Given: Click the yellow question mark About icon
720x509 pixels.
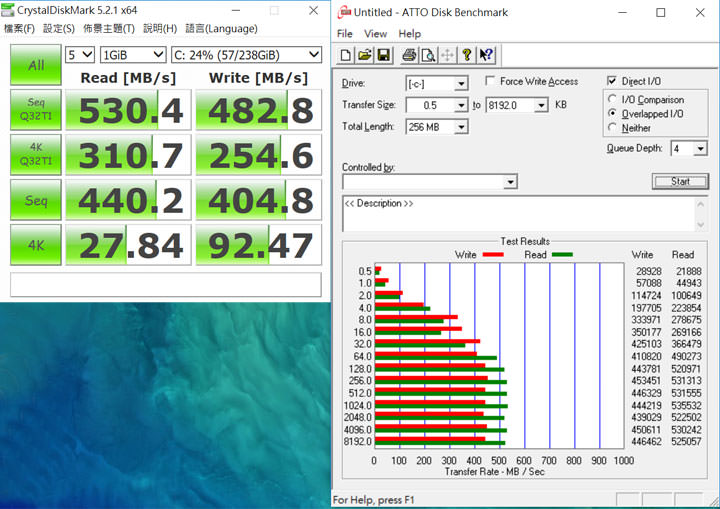Looking at the screenshot, I should [x=468, y=55].
